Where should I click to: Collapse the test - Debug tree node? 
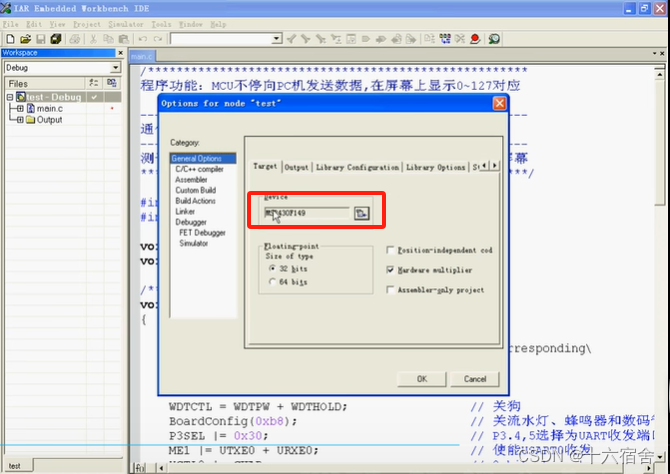pos(10,97)
